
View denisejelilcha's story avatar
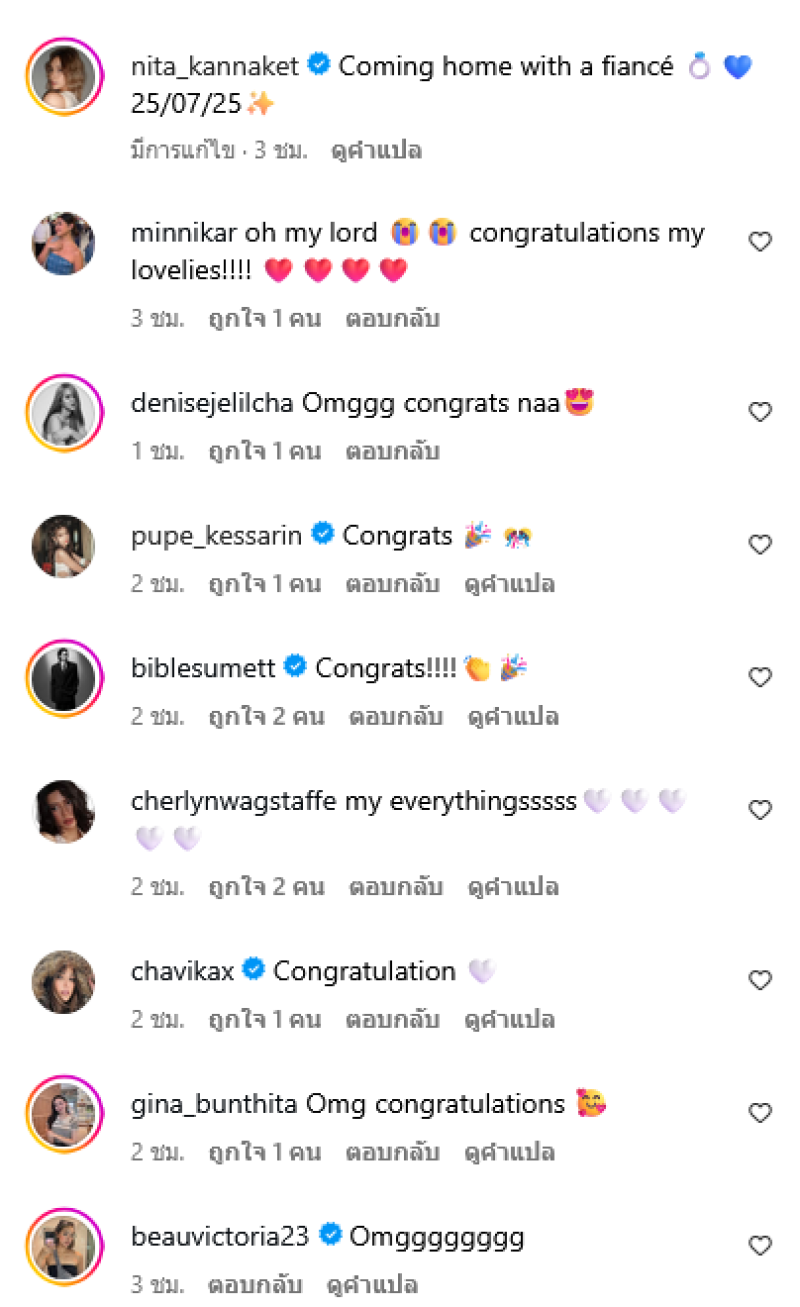click(63, 412)
